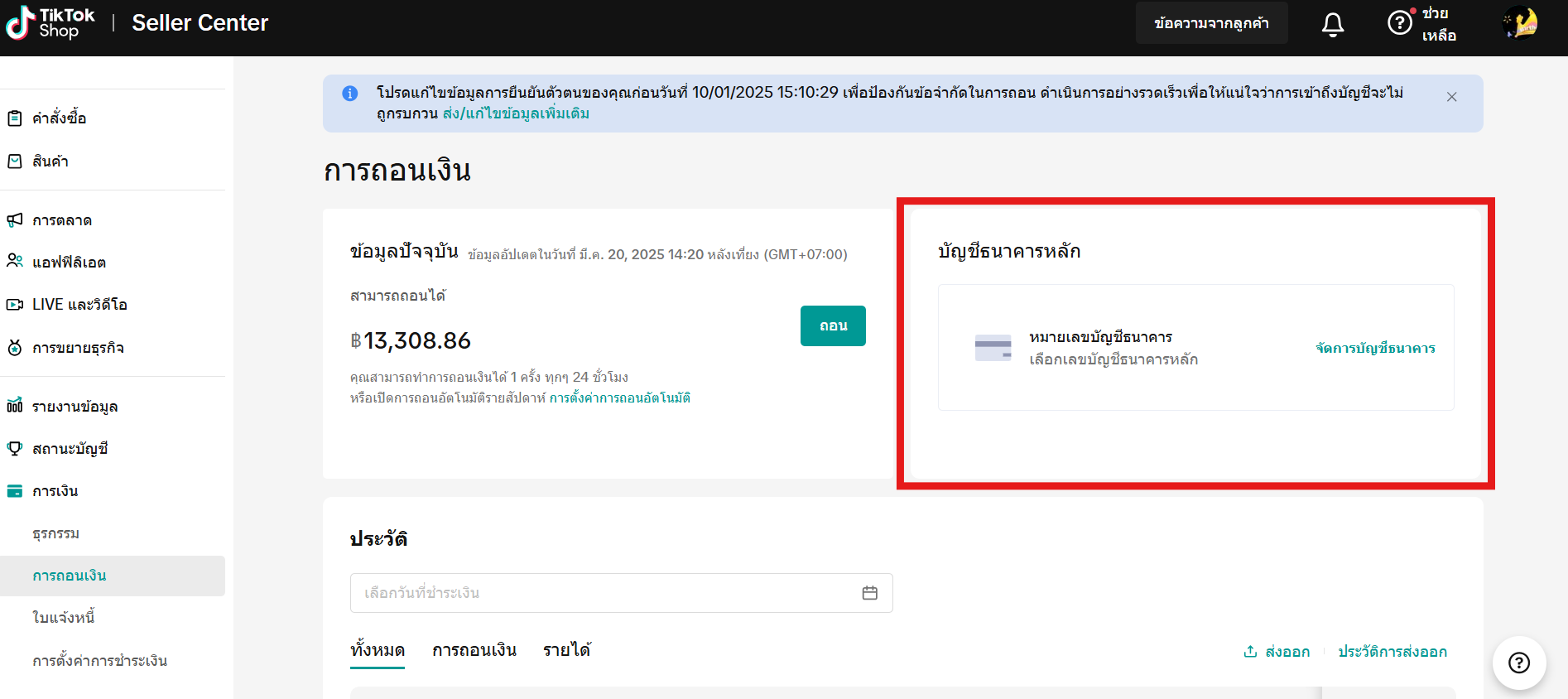
Task: Click the bank card icon
Action: (993, 348)
